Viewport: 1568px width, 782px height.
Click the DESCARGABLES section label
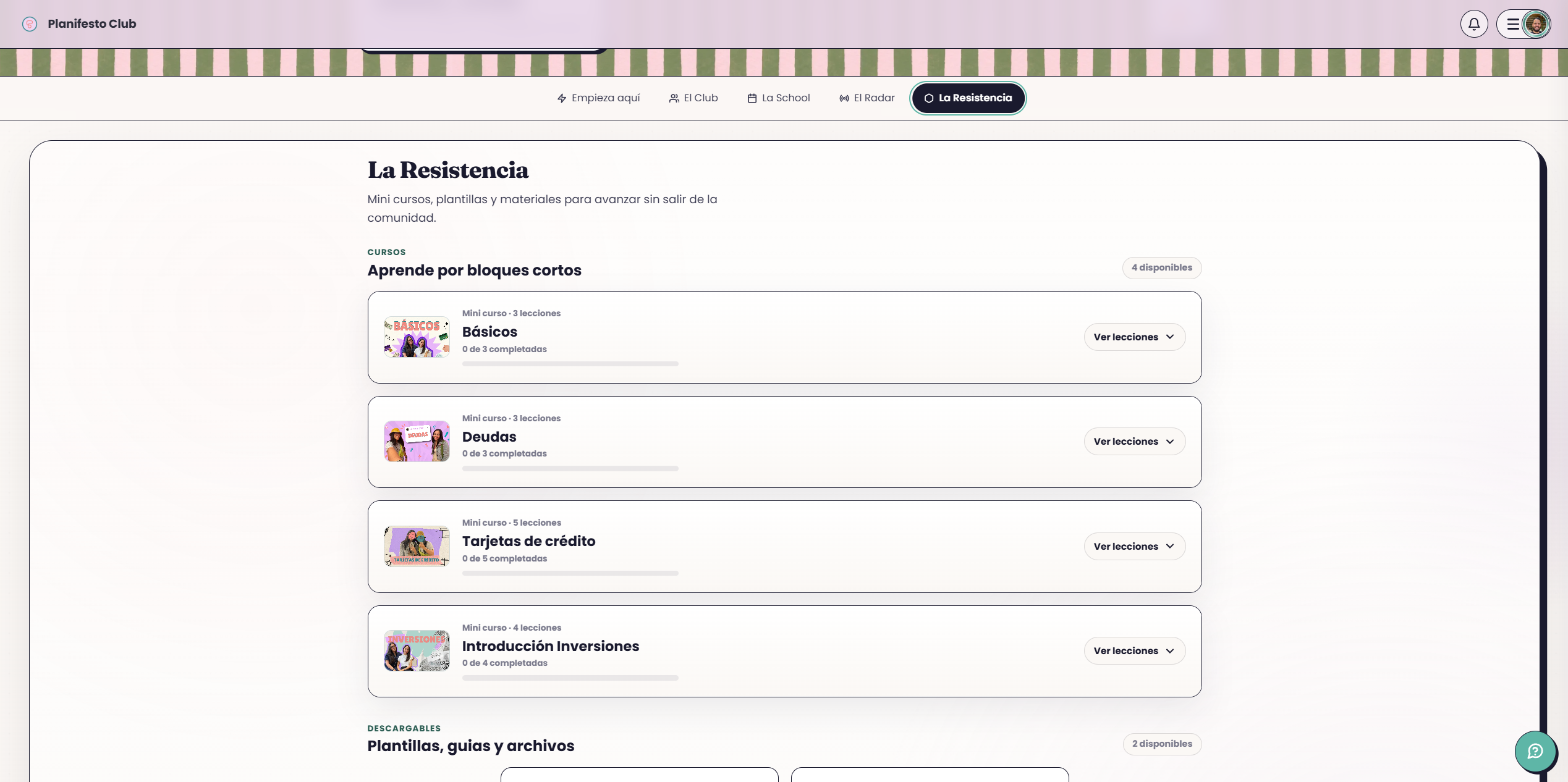coord(404,729)
